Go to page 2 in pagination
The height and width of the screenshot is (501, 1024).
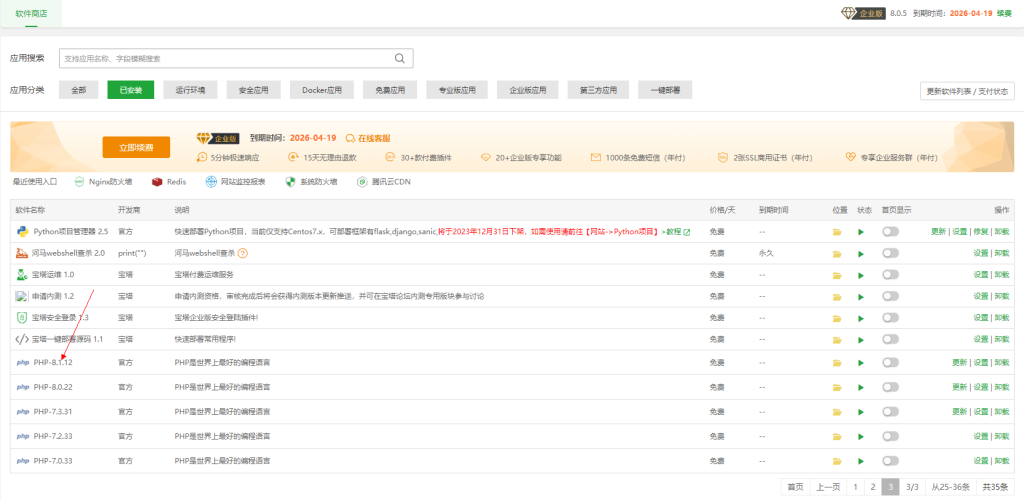click(872, 487)
